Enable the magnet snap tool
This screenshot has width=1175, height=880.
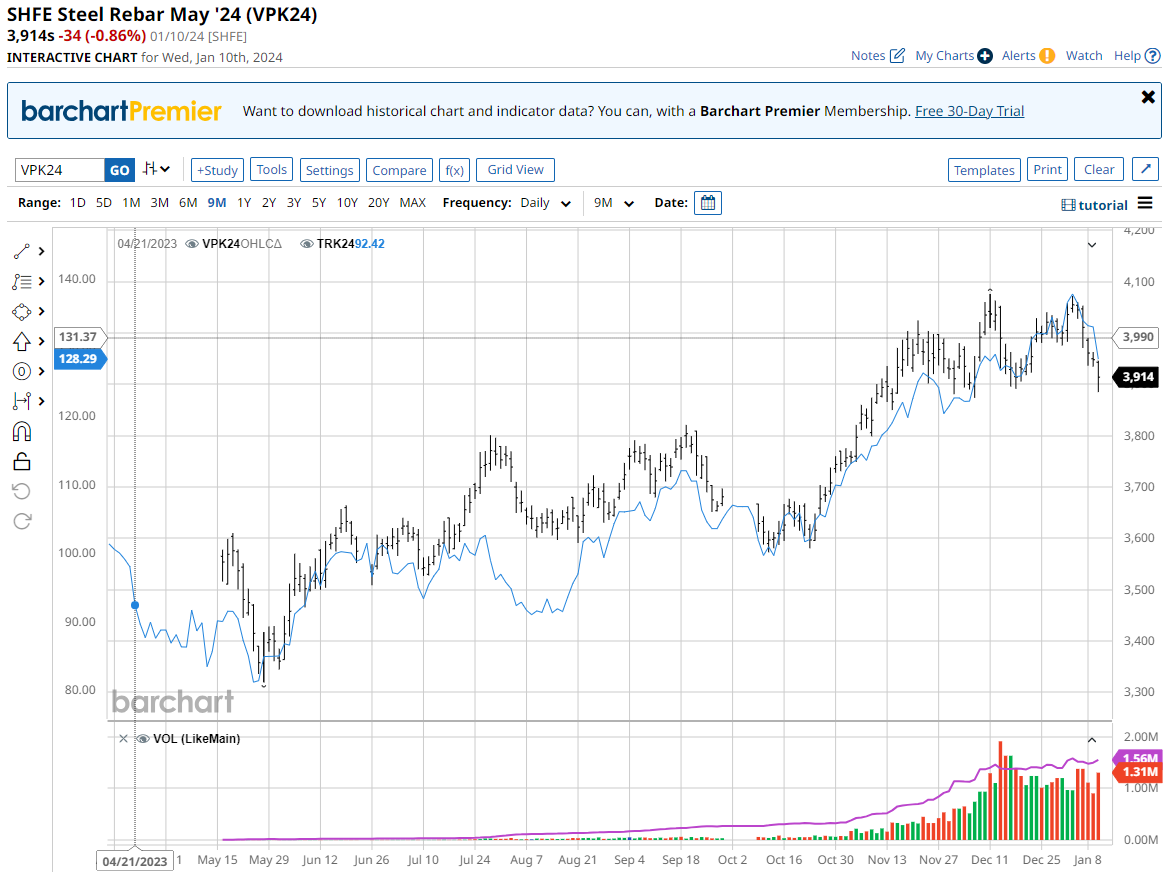(x=22, y=431)
